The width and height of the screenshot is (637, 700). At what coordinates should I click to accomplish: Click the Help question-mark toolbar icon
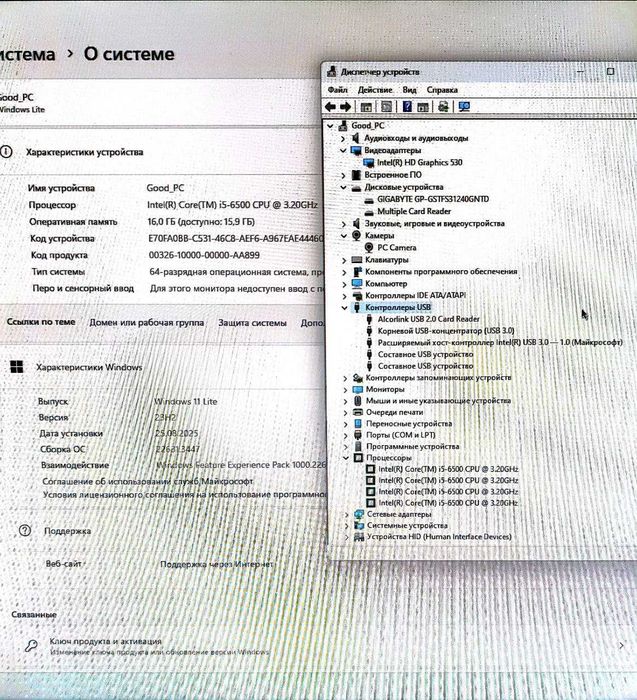(407, 107)
